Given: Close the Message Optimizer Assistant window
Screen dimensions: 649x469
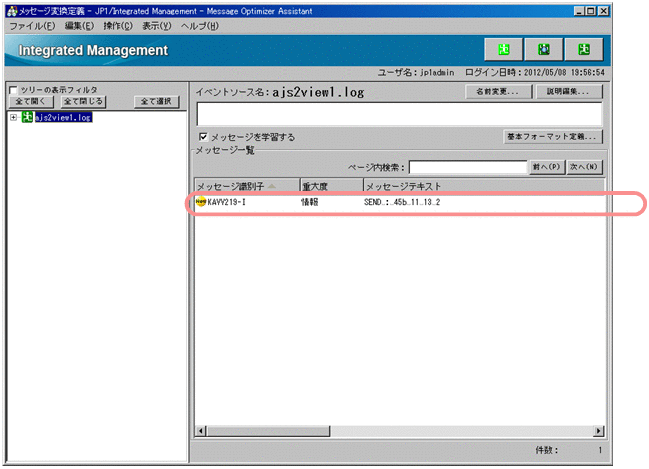Looking at the screenshot, I should (603, 11).
